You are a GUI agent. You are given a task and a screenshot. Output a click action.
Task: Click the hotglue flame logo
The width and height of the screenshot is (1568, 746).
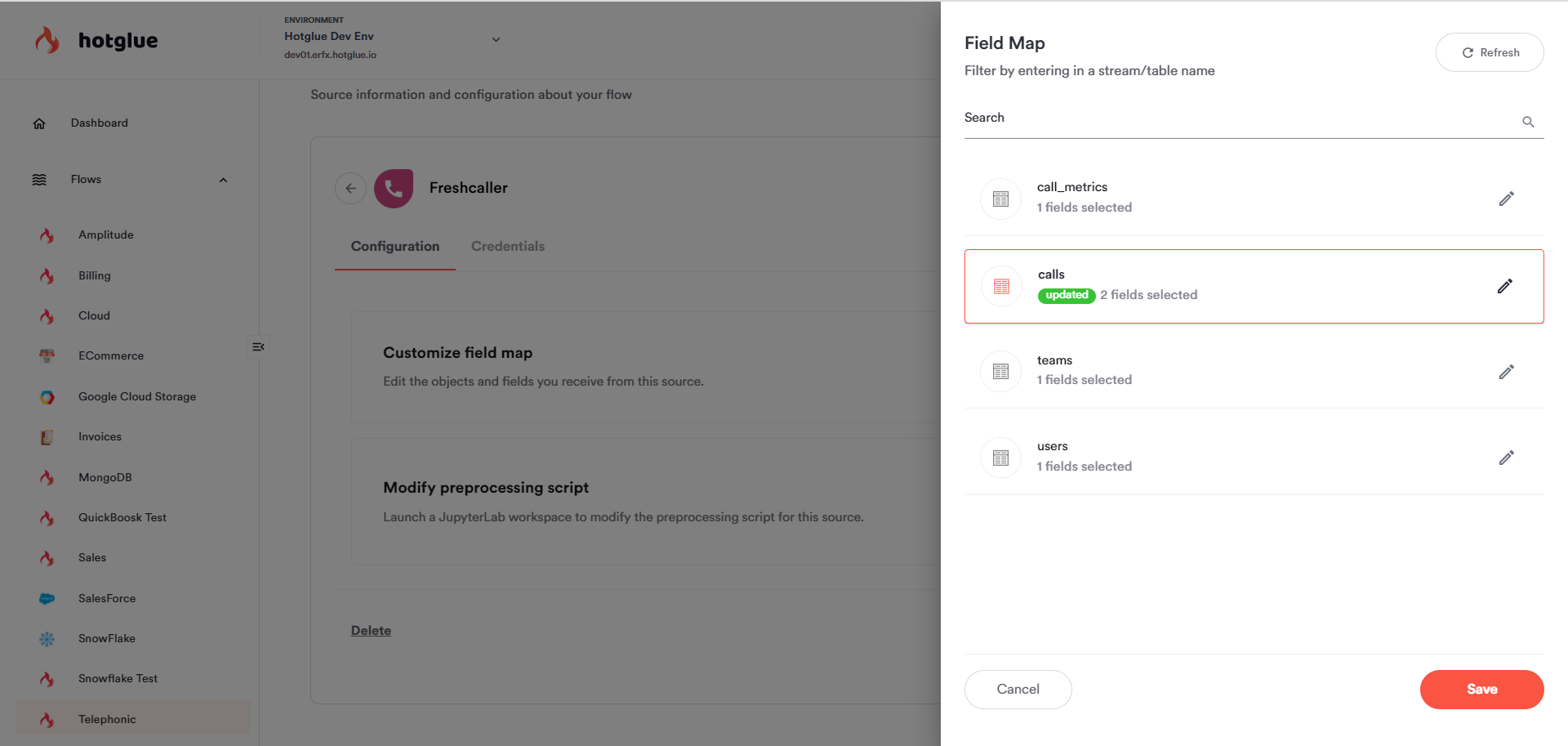tap(47, 40)
